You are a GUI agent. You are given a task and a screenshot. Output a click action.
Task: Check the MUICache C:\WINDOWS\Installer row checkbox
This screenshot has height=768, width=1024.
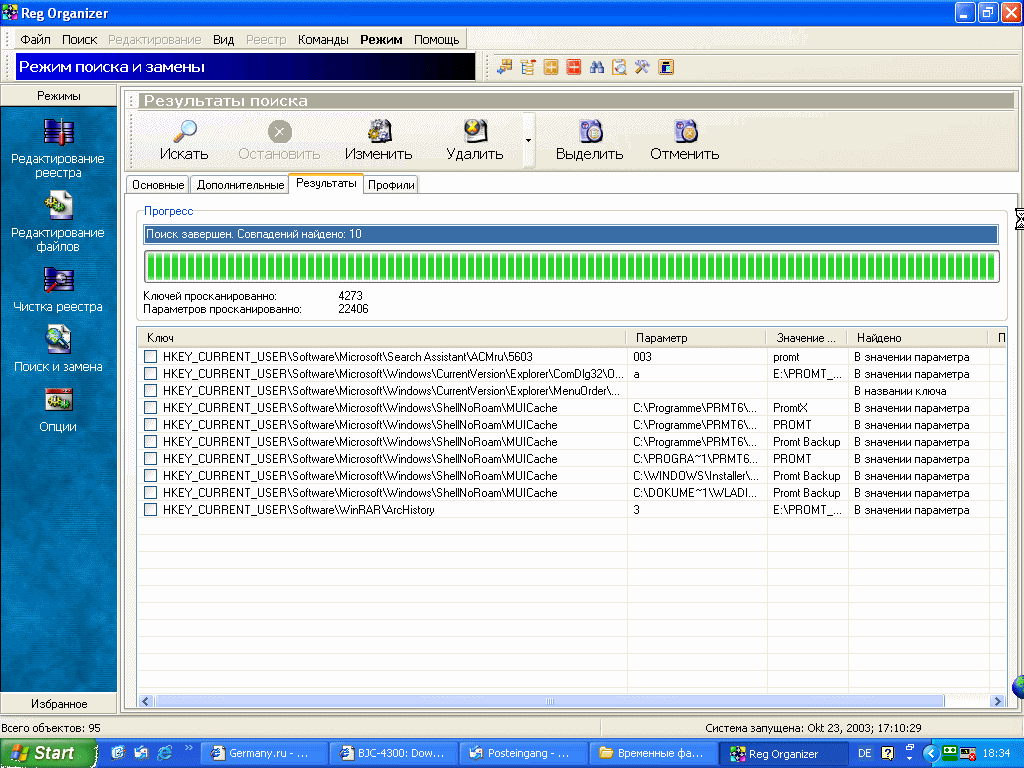pyautogui.click(x=150, y=475)
